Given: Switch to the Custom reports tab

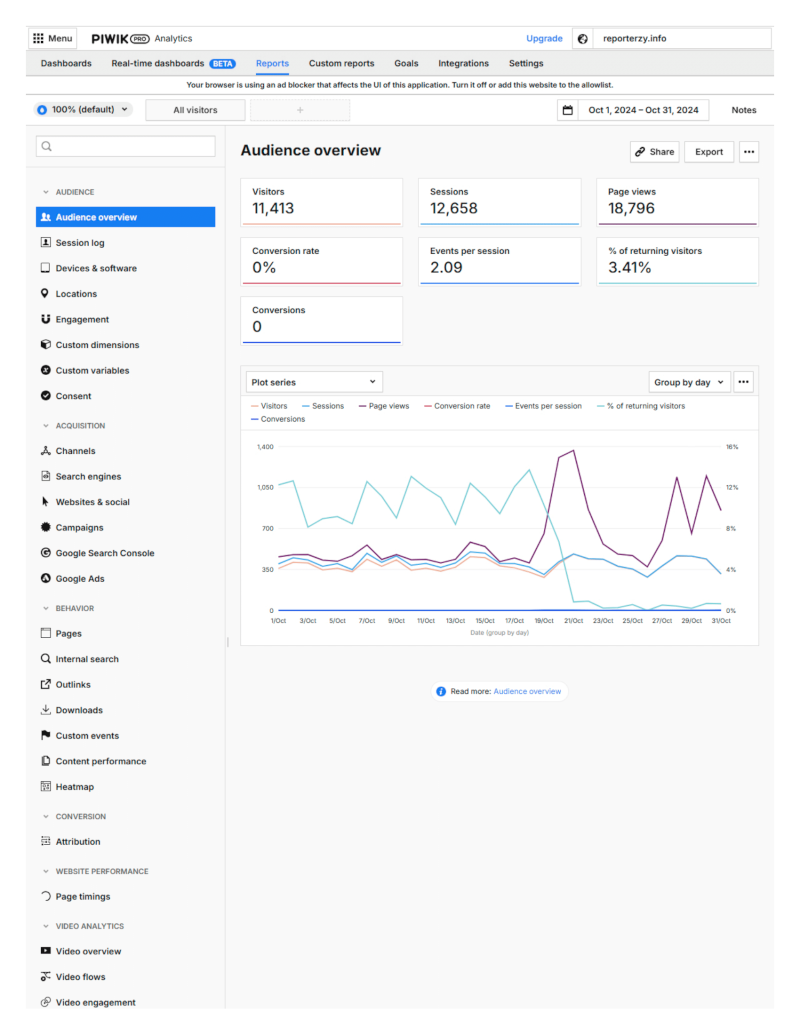Looking at the screenshot, I should tap(341, 63).
